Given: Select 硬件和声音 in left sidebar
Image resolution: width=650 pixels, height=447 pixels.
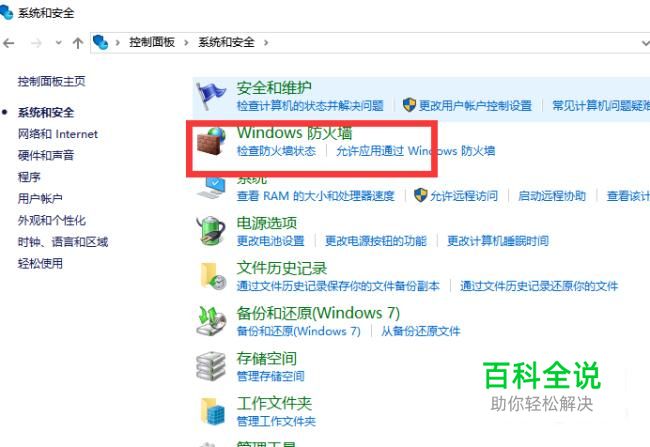Looking at the screenshot, I should (46, 155).
